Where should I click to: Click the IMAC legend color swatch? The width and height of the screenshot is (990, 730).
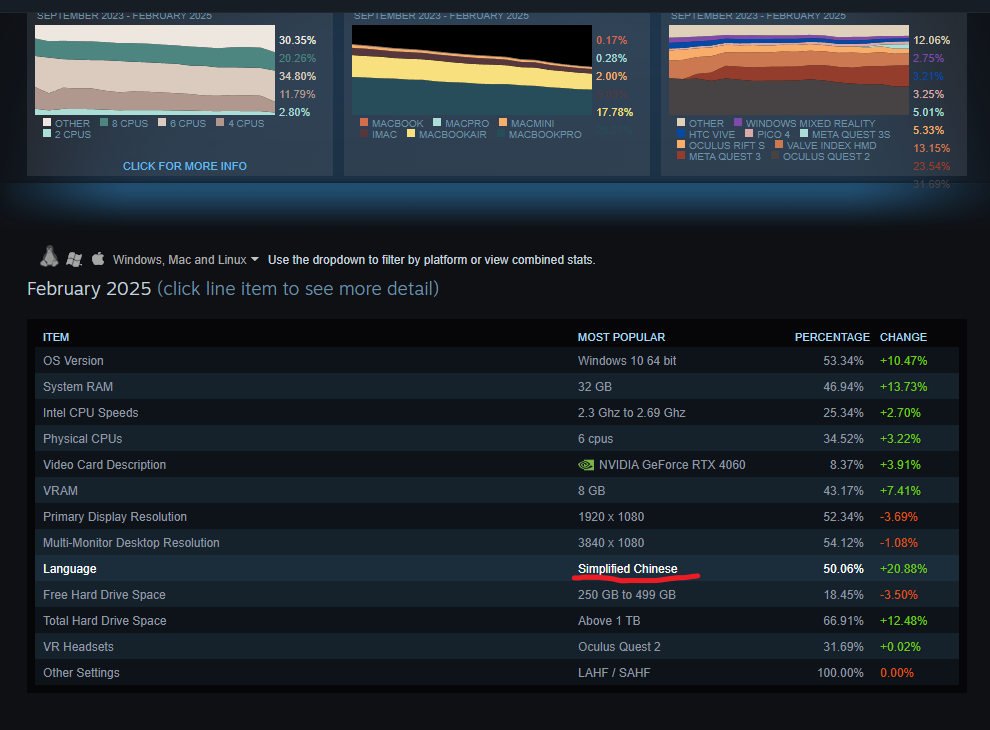tap(364, 133)
